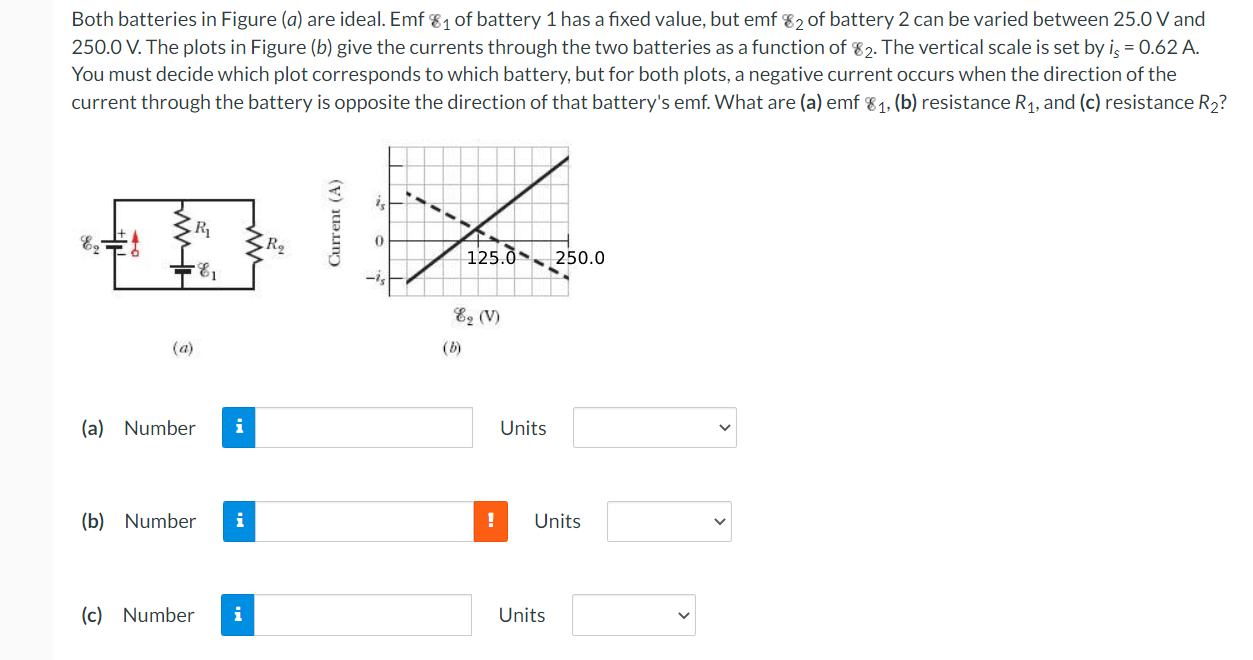Click the Units label next to part (c)
Viewport: 1253px width, 660px height.
tap(522, 615)
